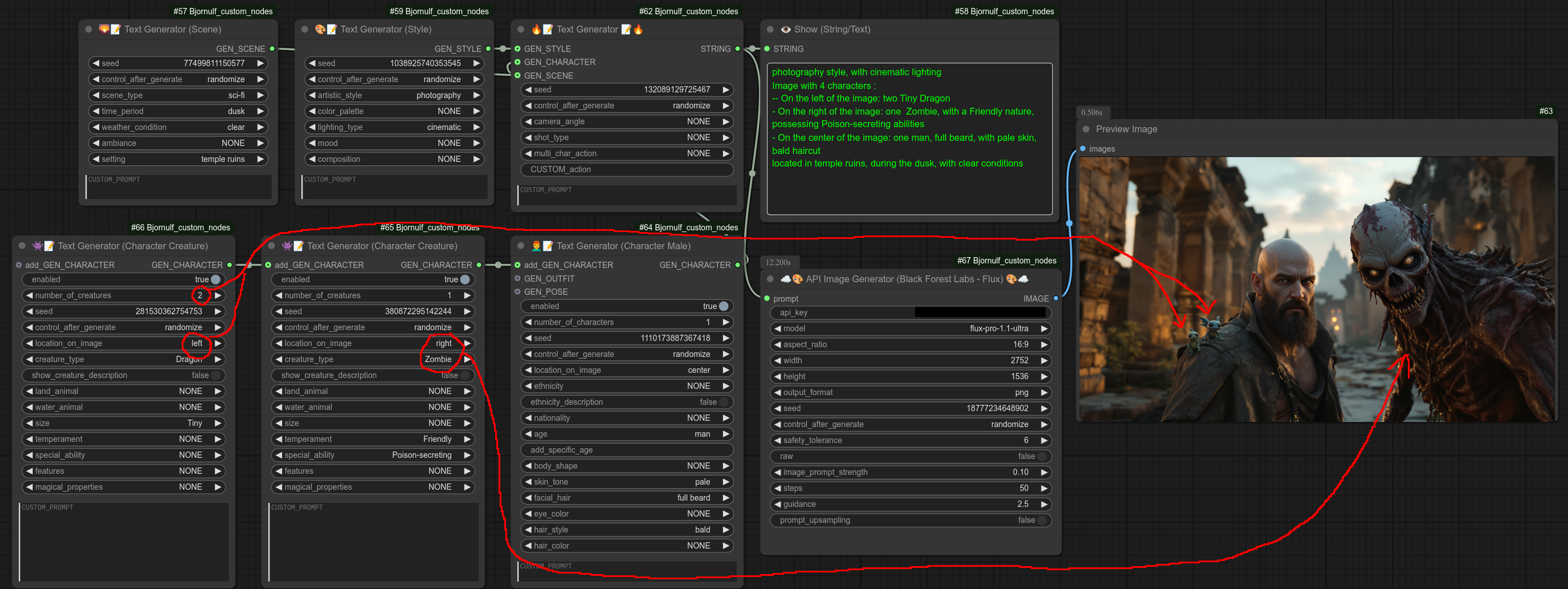Click the eye icon on Show (String/Text) node
The image size is (1568, 589).
click(785, 29)
